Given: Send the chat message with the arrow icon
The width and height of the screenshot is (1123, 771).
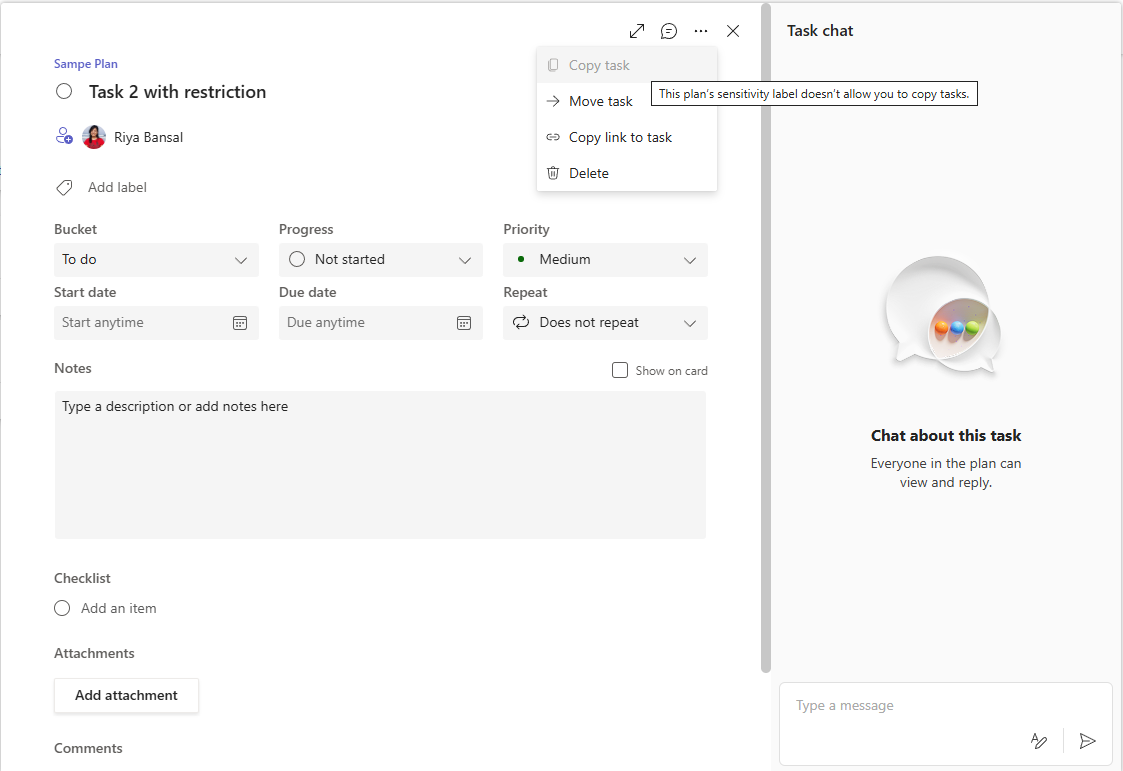Looking at the screenshot, I should (1088, 741).
